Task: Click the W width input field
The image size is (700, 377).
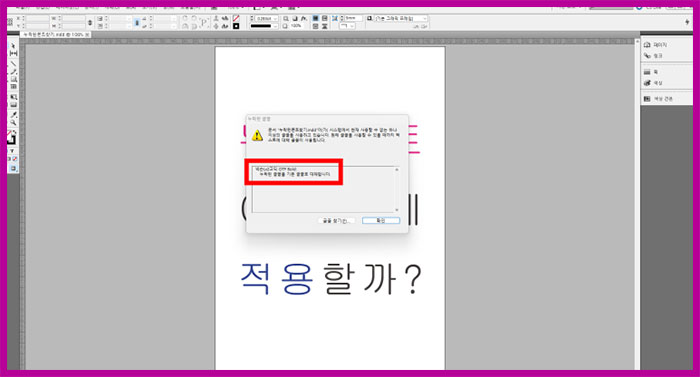Action: 73,19
